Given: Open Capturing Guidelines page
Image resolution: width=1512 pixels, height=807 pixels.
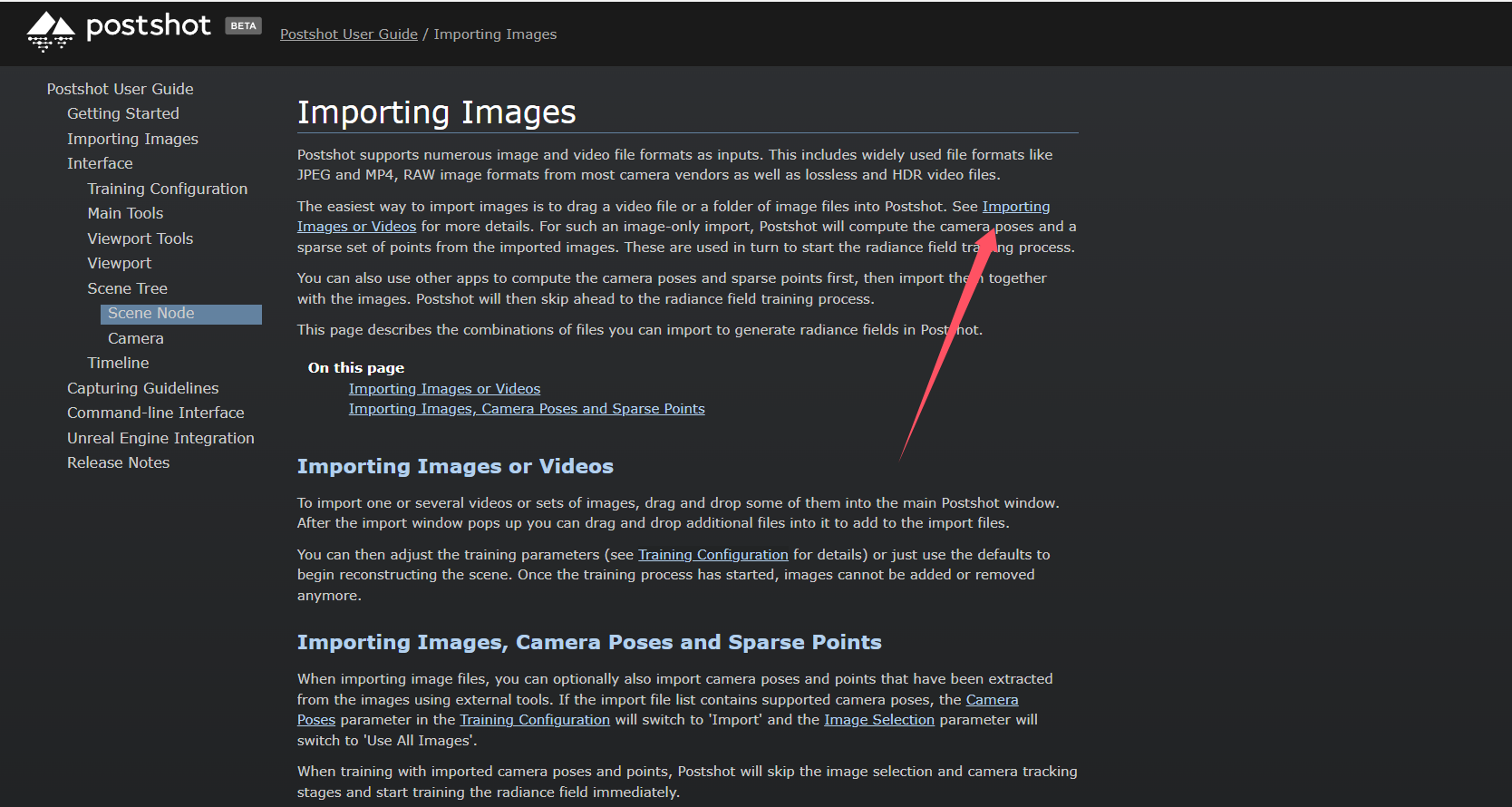Looking at the screenshot, I should [x=143, y=388].
